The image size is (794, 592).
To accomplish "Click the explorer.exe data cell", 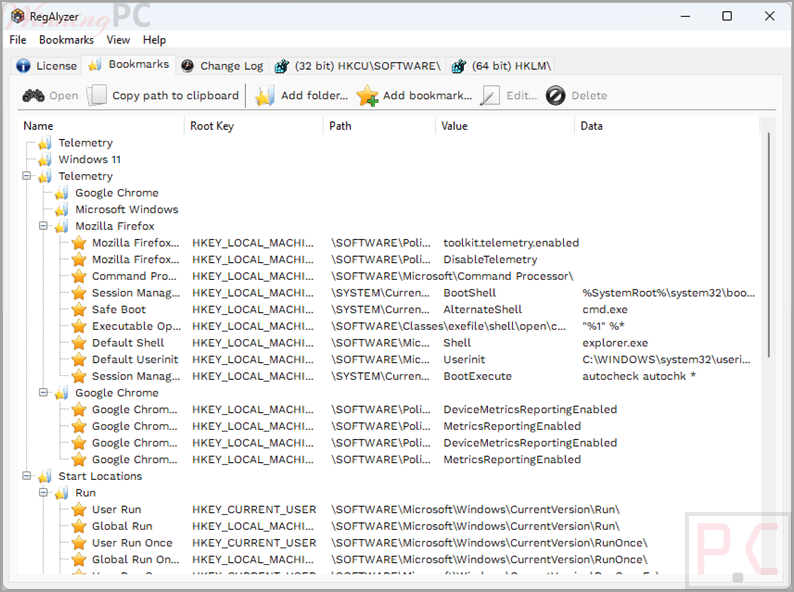I will pos(615,343).
